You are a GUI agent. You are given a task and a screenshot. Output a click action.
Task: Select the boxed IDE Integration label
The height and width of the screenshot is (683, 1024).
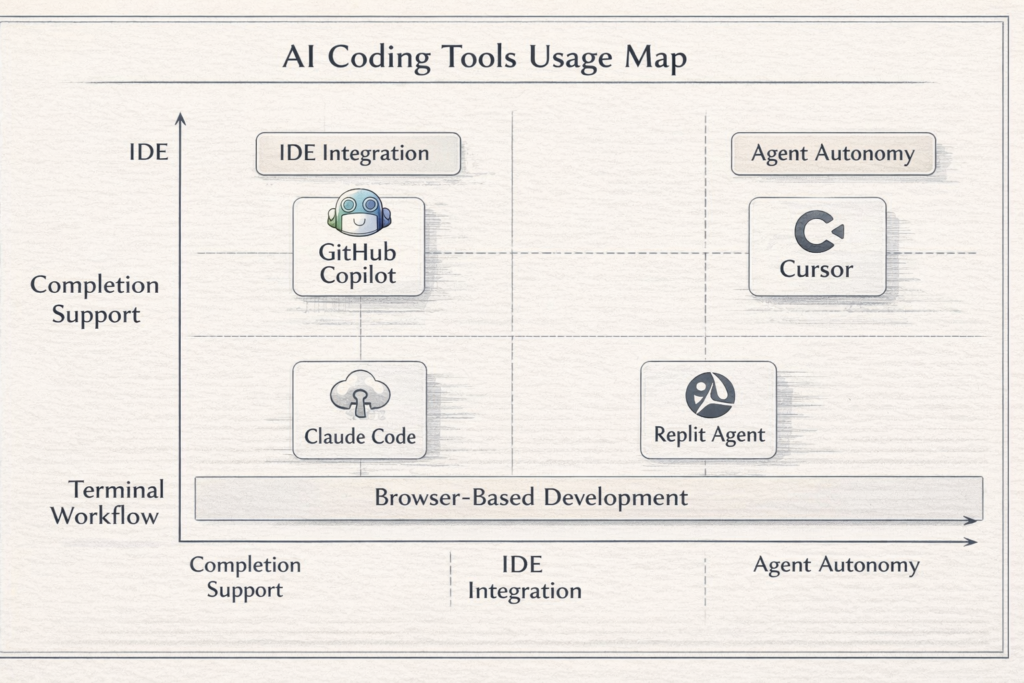point(357,154)
